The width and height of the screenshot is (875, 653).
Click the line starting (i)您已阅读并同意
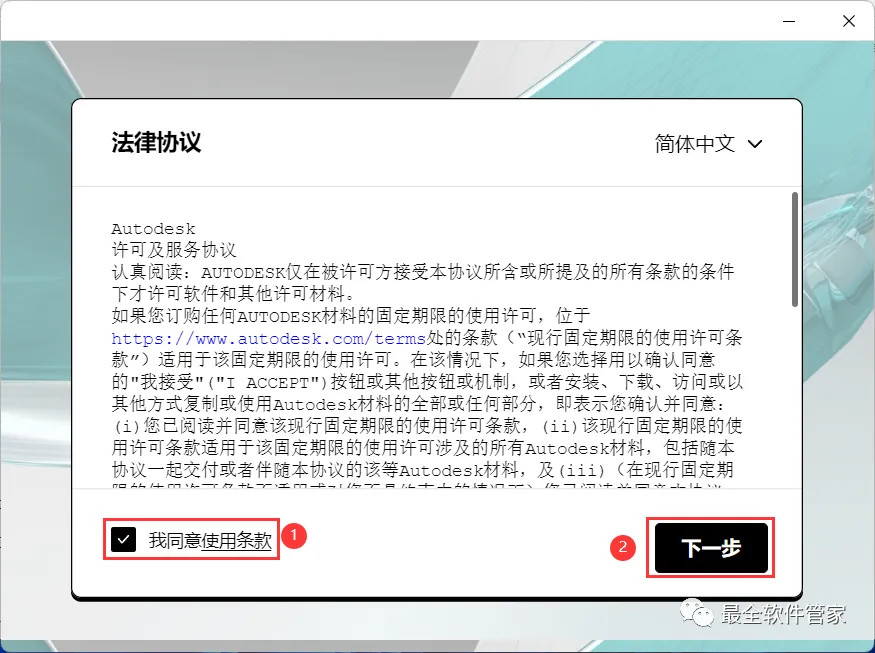tap(427, 426)
